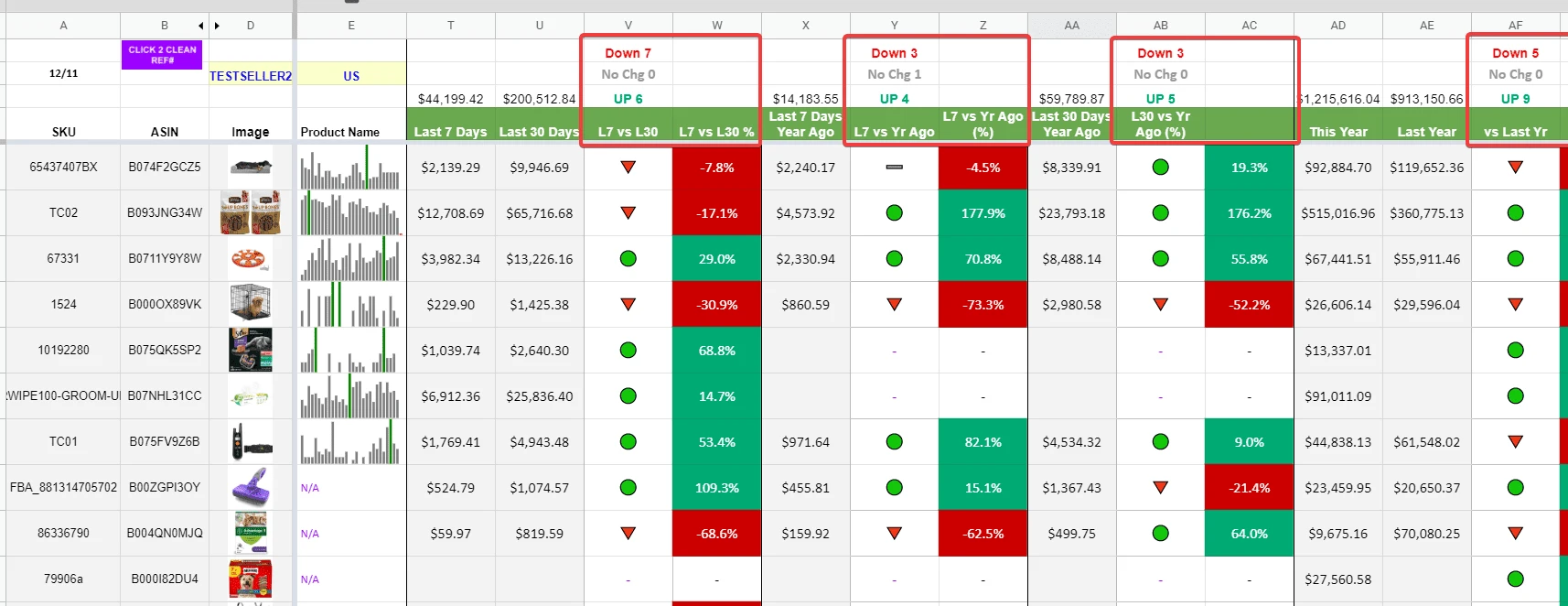
Task: Open the TESTSELLER2 hyperlink
Action: (x=250, y=75)
